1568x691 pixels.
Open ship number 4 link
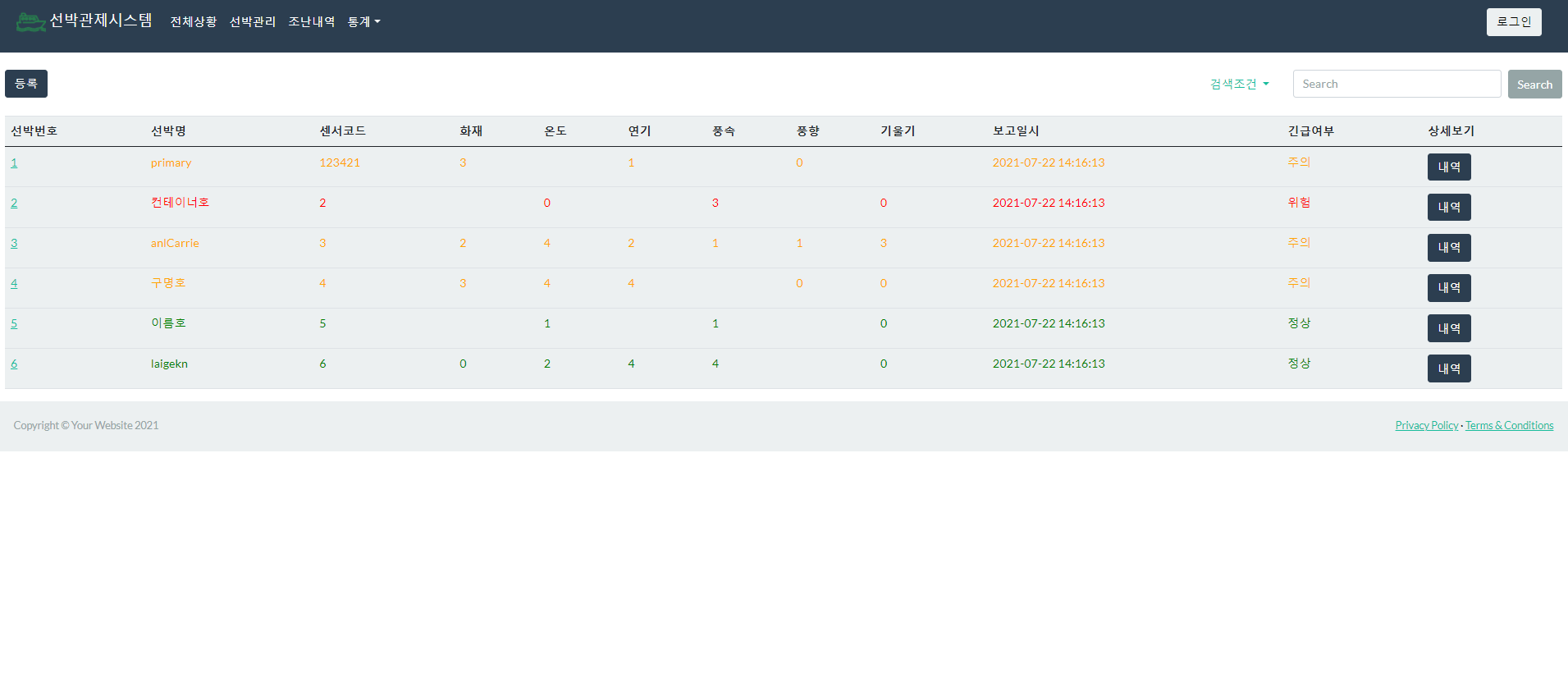coord(14,283)
